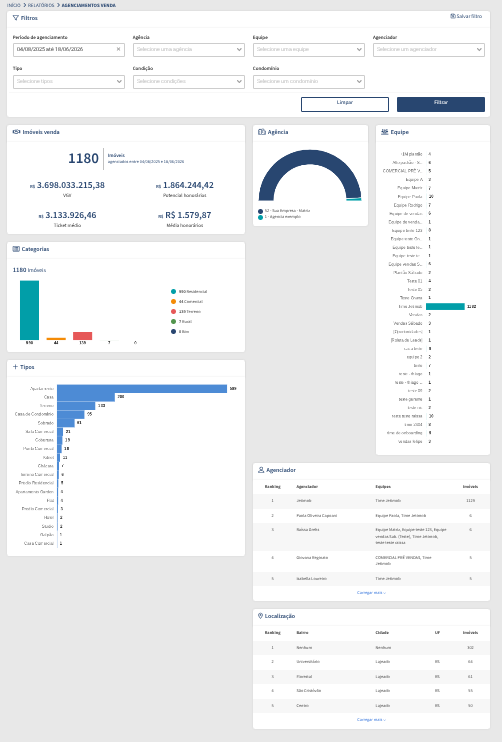Toggle the Terreno legend entry
Image resolution: width=502 pixels, height=742 pixels.
(186, 311)
